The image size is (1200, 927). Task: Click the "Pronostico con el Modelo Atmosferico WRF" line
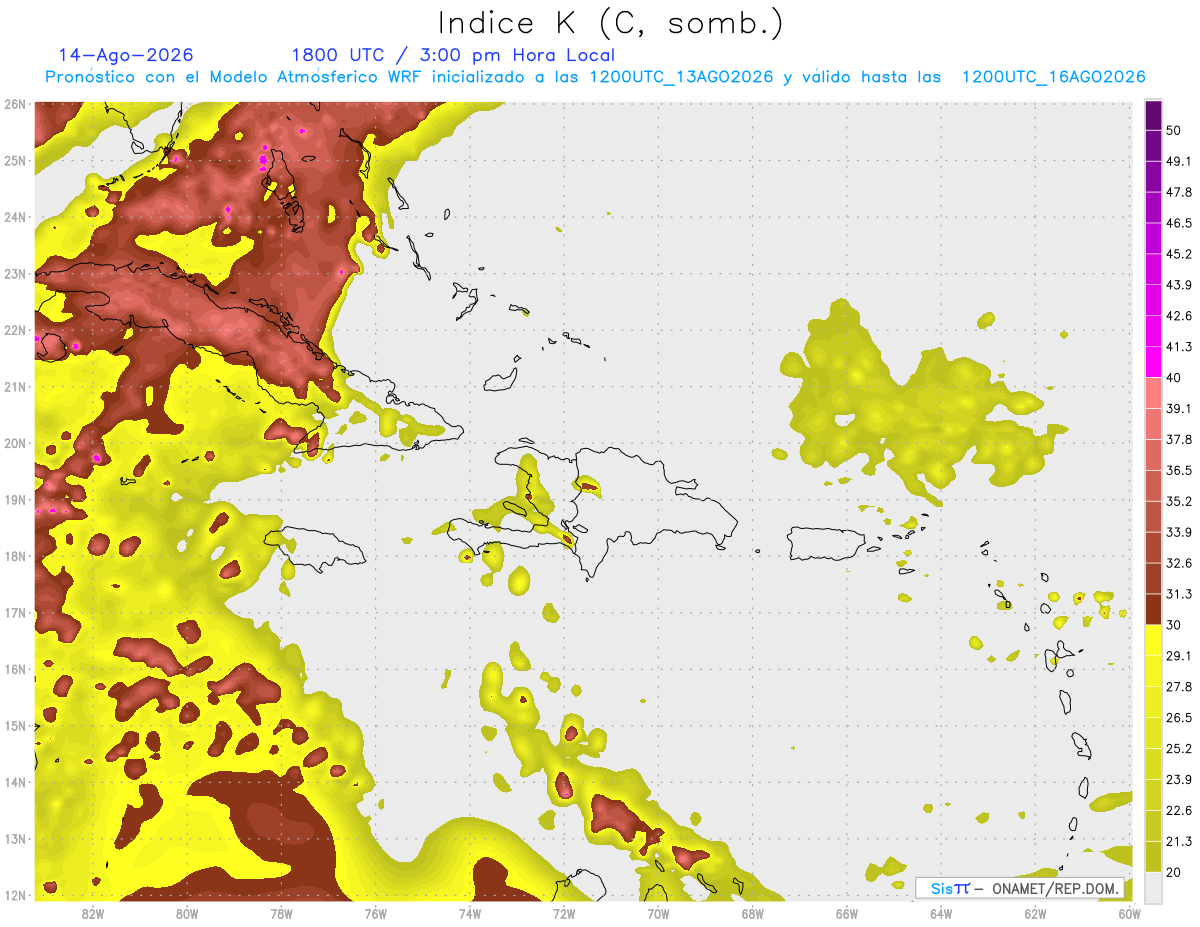[x=595, y=77]
